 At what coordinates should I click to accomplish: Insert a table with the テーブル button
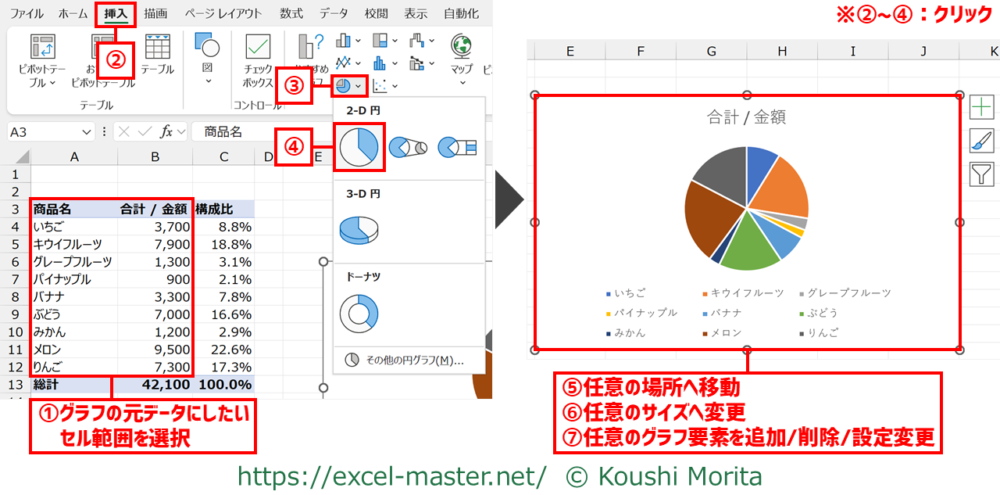click(x=157, y=55)
